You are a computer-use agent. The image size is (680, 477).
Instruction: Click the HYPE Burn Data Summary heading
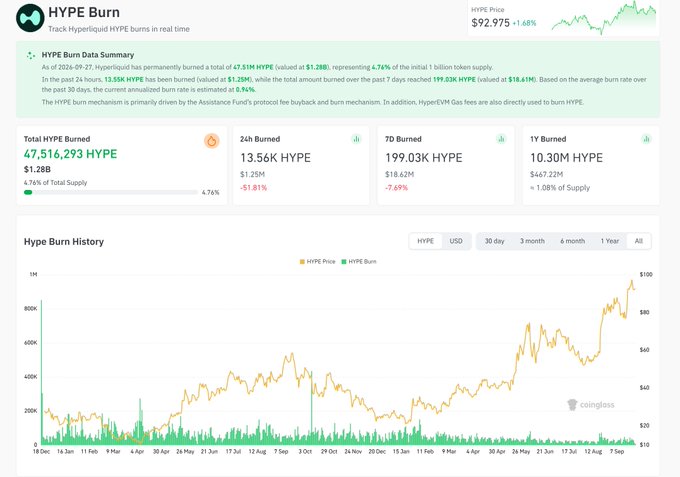(88, 55)
